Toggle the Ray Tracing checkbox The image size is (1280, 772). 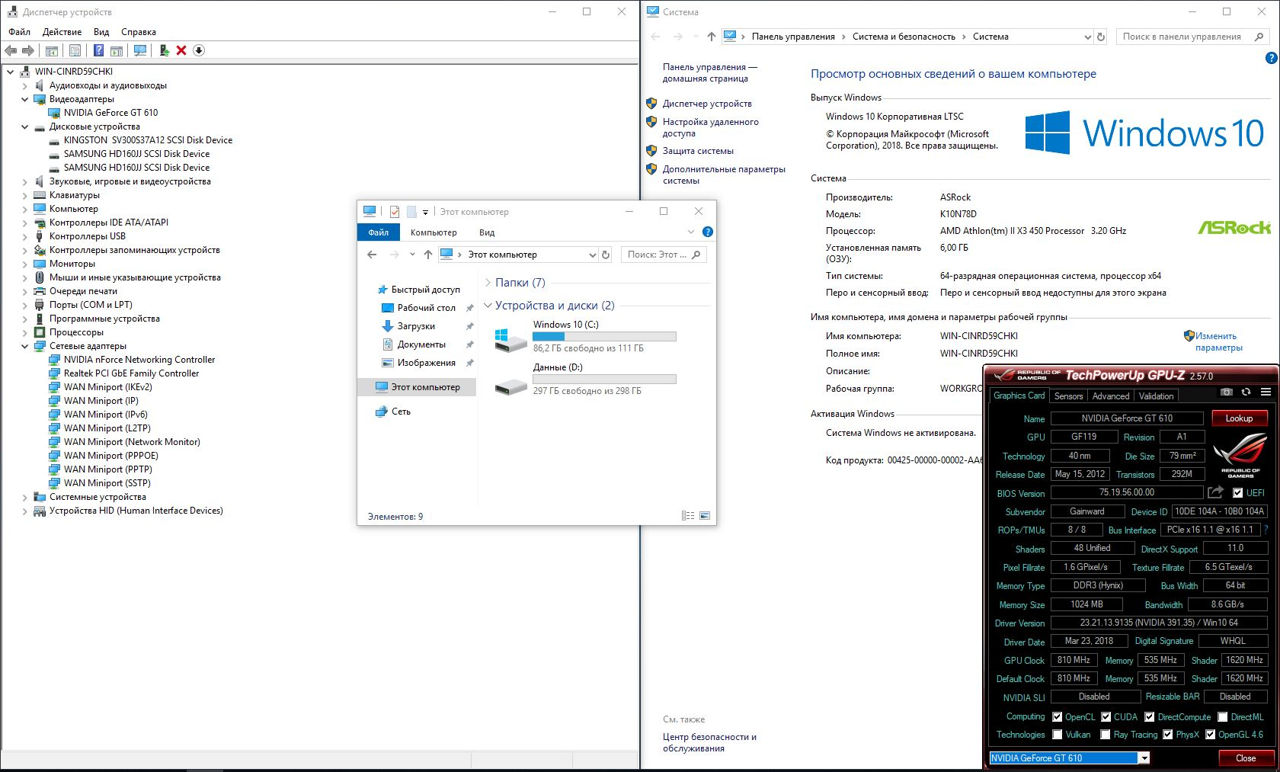click(x=1106, y=734)
